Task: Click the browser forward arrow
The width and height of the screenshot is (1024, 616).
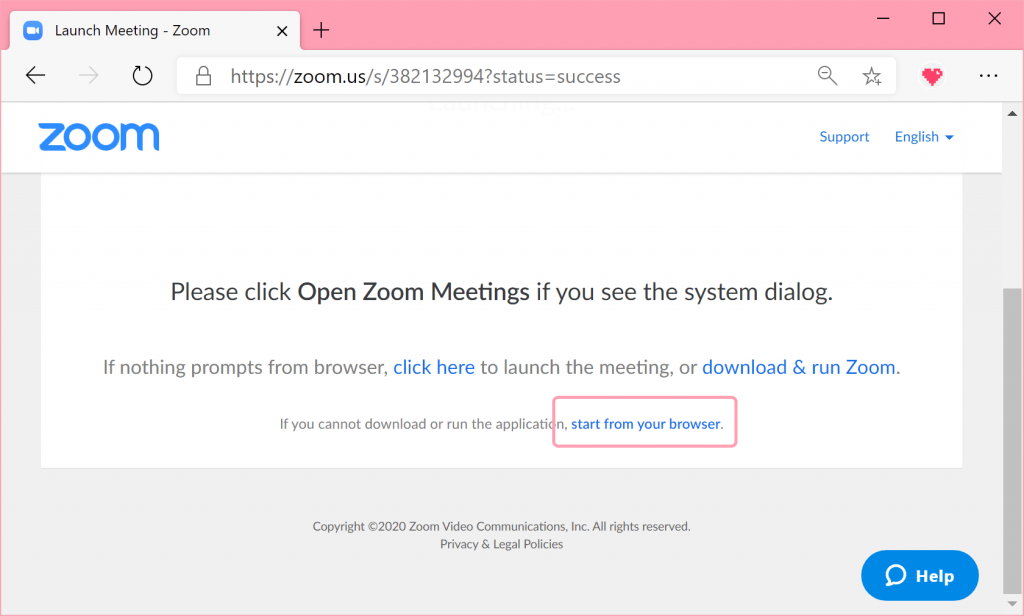Action: pyautogui.click(x=89, y=76)
